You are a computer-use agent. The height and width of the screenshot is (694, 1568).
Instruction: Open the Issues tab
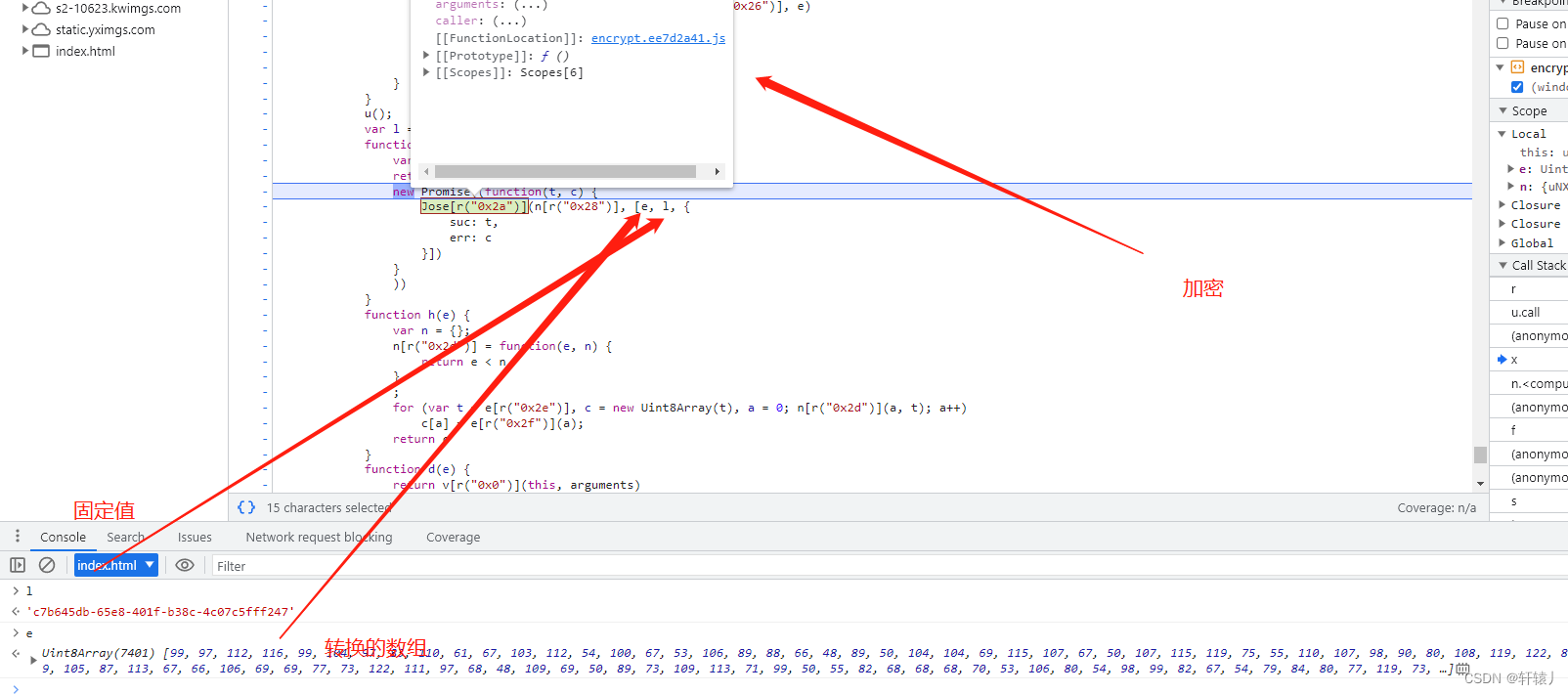pos(195,537)
